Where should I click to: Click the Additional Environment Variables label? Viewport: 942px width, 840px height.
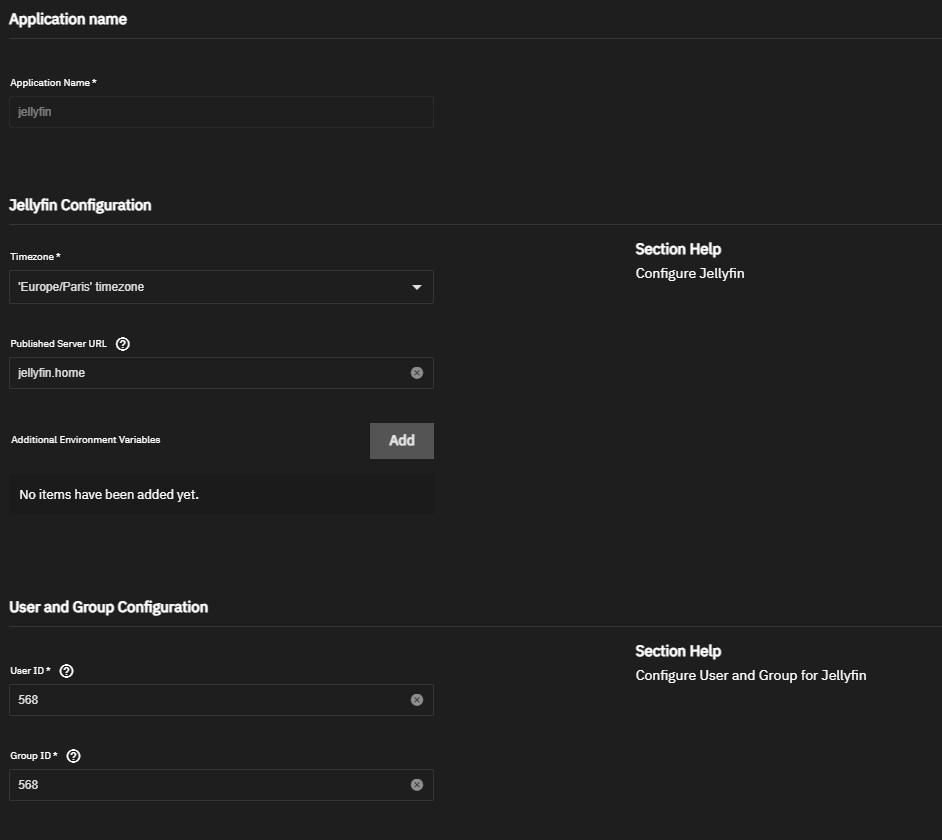pos(85,440)
